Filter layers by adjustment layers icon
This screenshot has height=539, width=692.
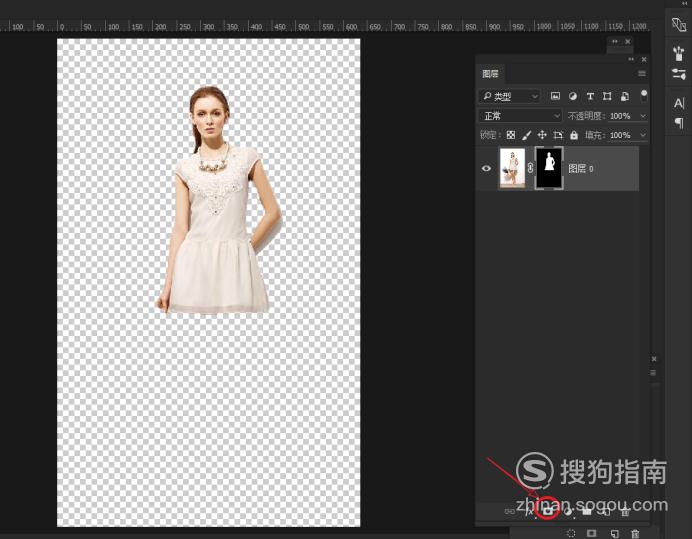[572, 96]
